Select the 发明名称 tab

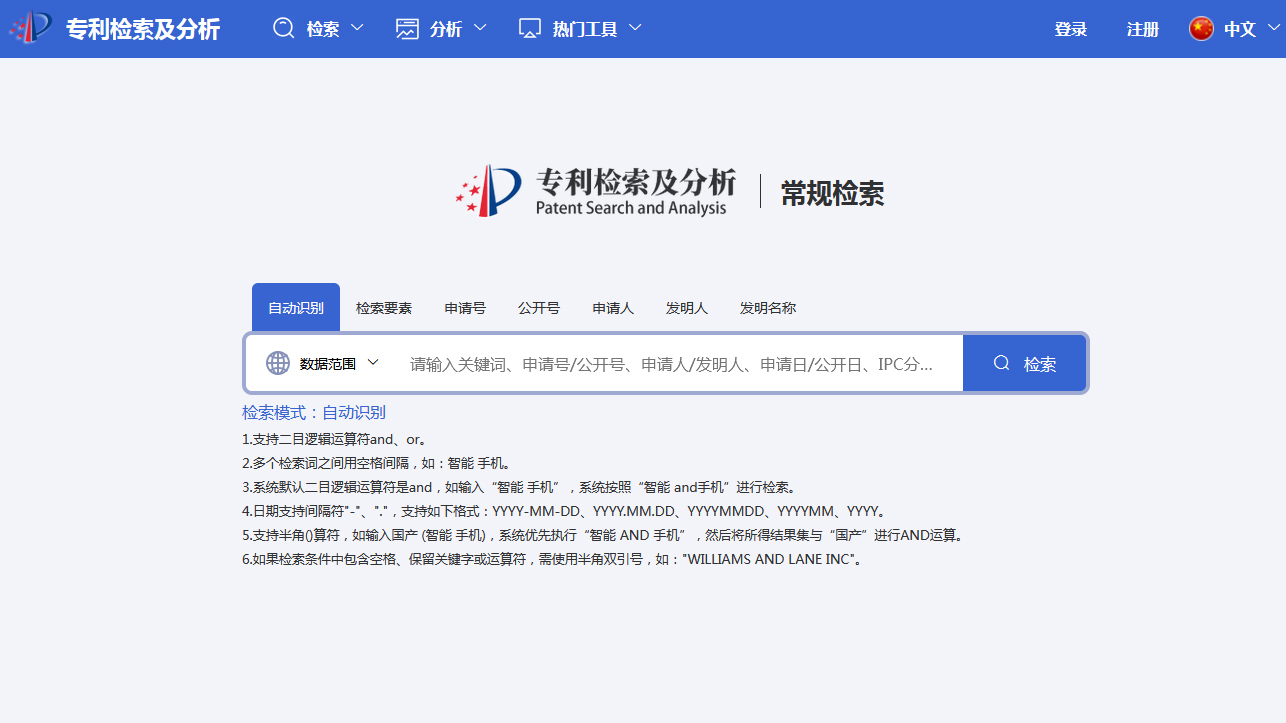click(x=768, y=308)
